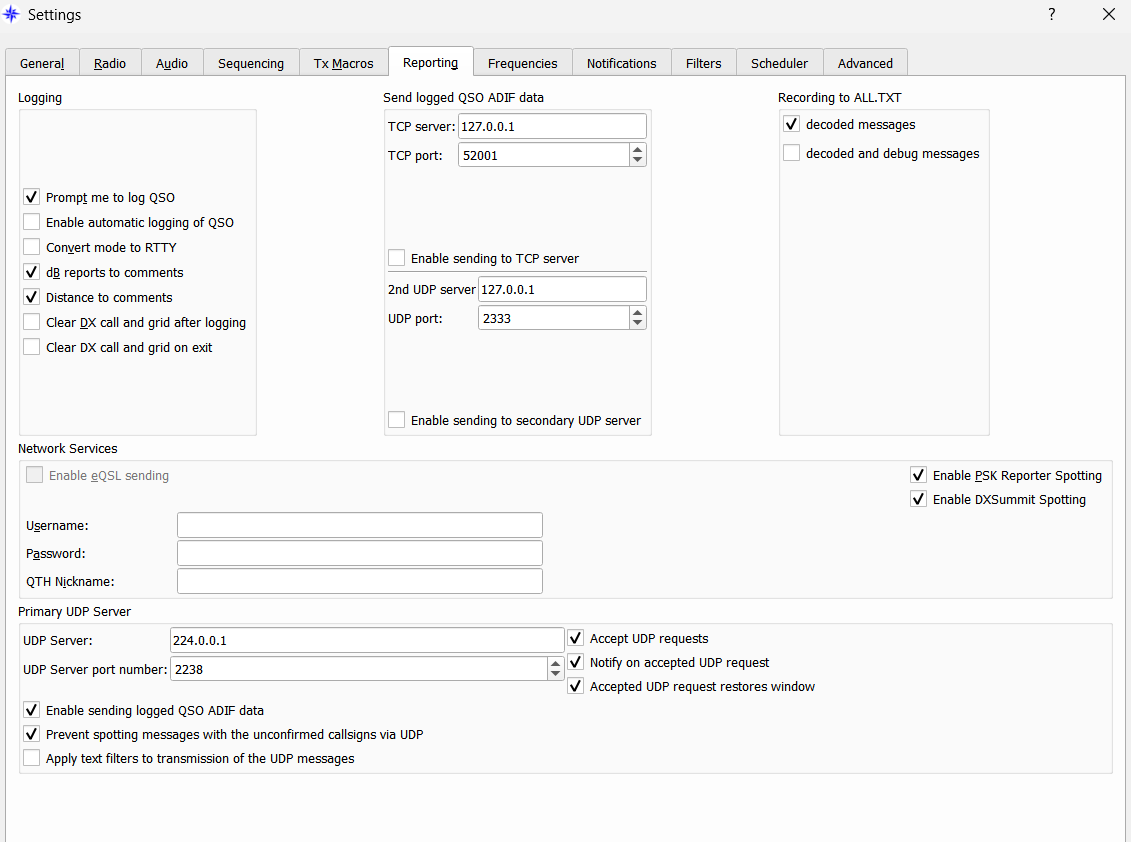Click the 2nd UDP port down arrow
Screen dimensions: 1131x842
(x=638, y=323)
